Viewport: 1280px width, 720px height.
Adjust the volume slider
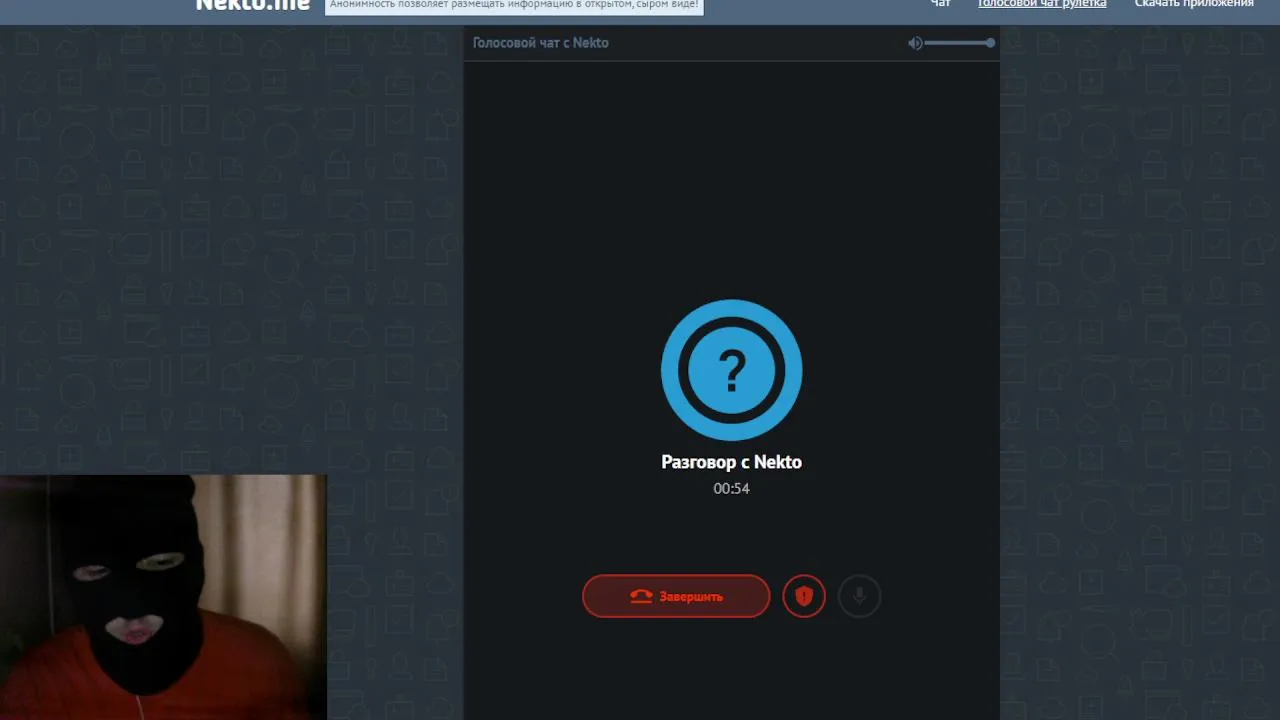point(959,43)
